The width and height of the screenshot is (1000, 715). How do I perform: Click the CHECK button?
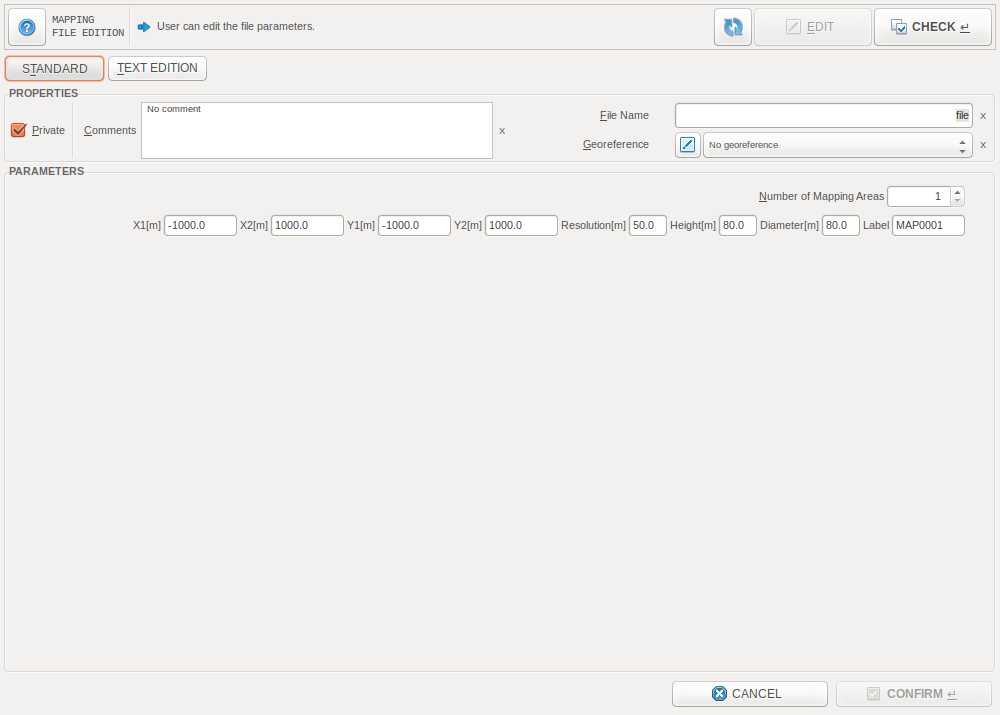coord(933,27)
